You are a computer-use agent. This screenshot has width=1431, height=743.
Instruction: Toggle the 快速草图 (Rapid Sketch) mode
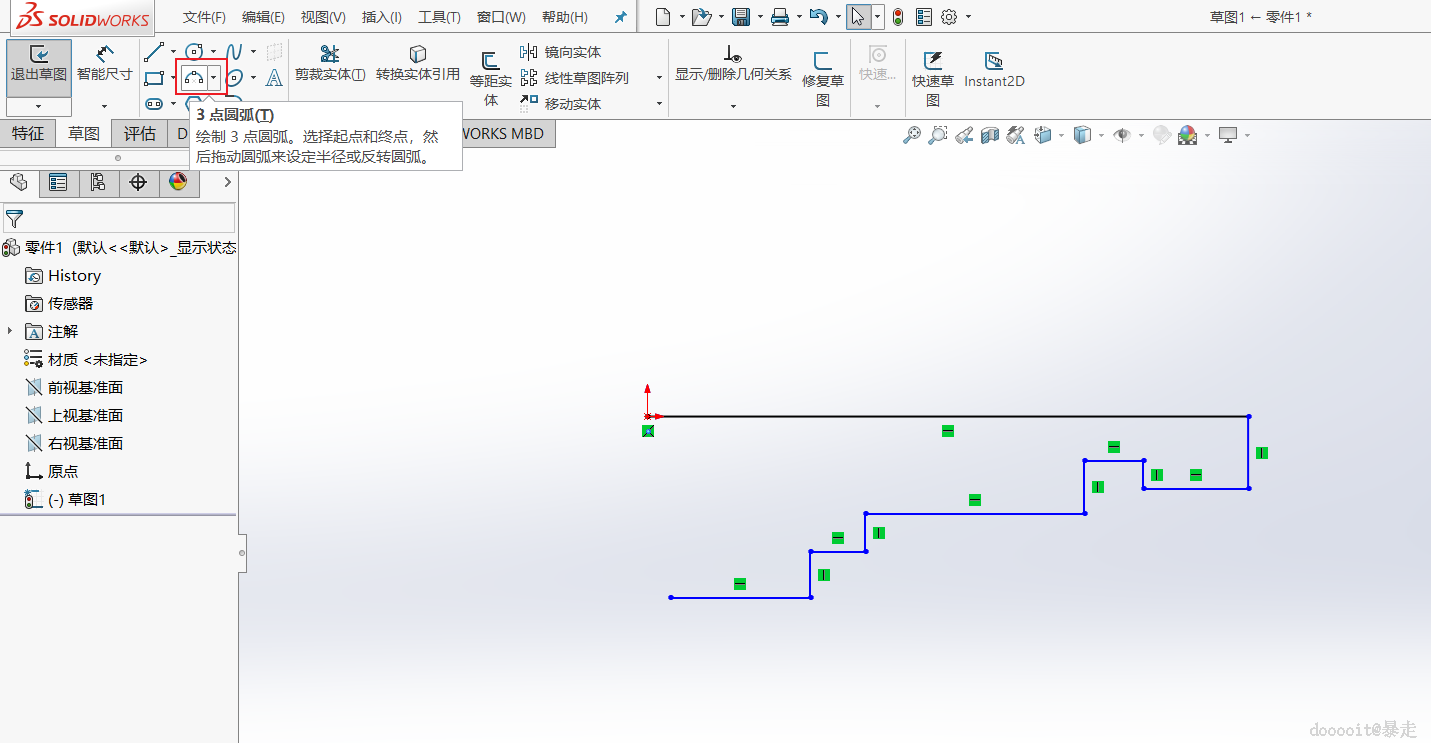click(x=933, y=79)
